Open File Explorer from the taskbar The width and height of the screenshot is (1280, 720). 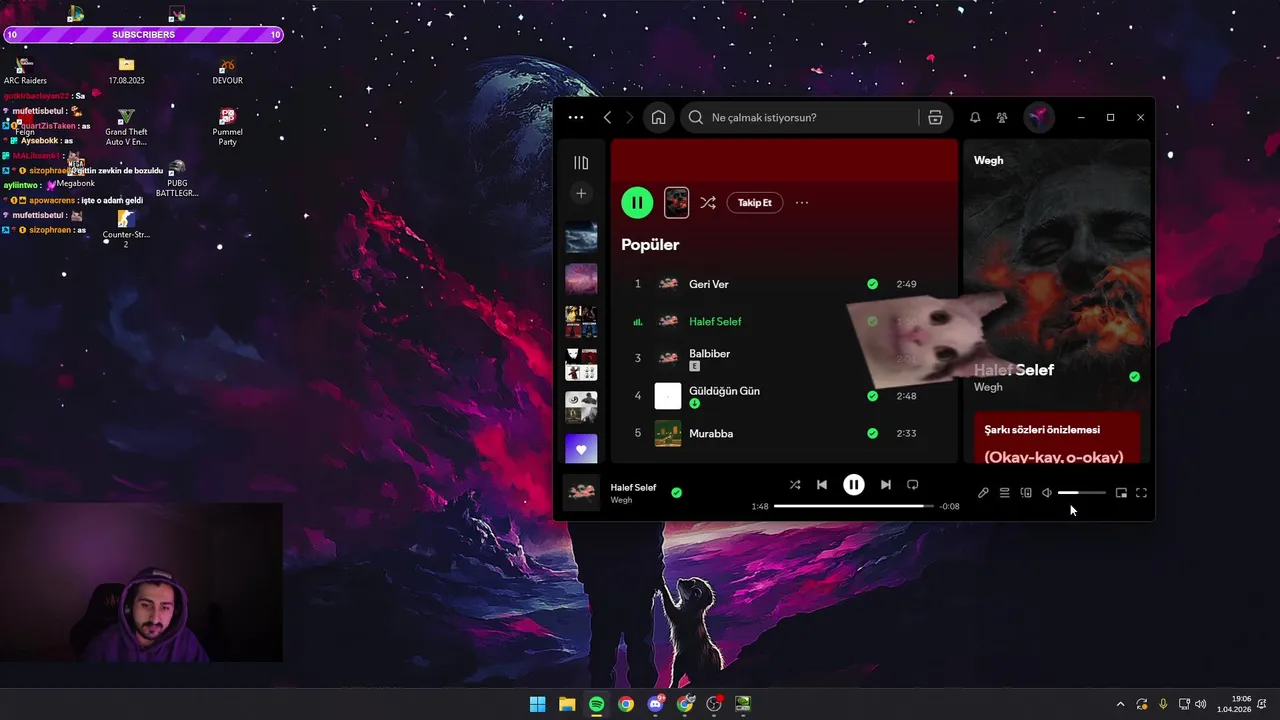point(567,704)
